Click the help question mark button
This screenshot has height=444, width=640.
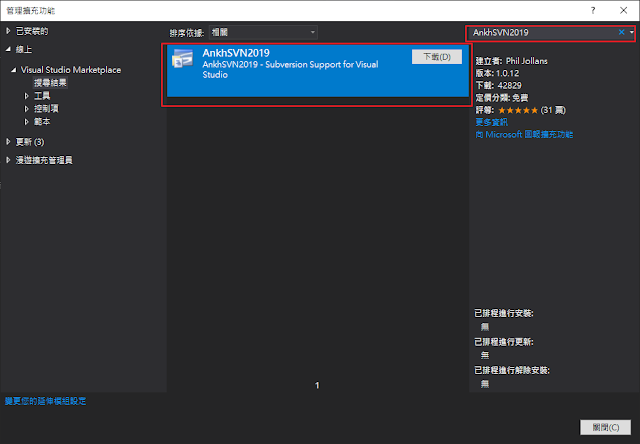(x=593, y=11)
